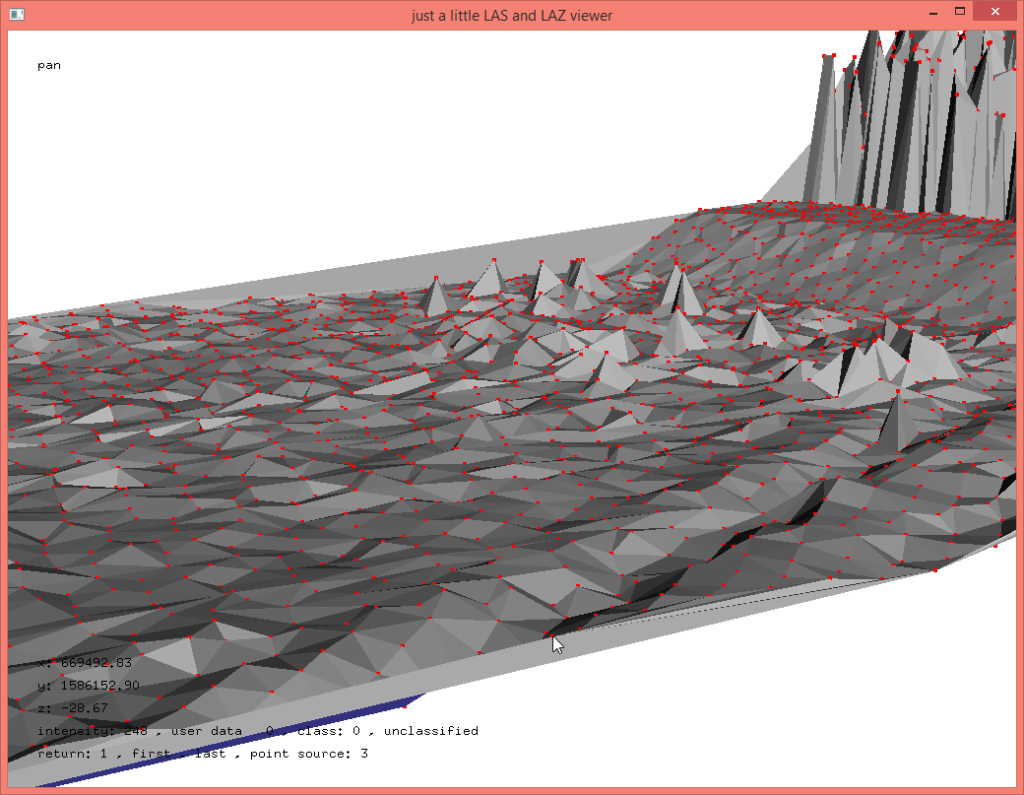This screenshot has width=1024, height=795.
Task: Maximize the LAS viewer window
Action: pos(961,12)
